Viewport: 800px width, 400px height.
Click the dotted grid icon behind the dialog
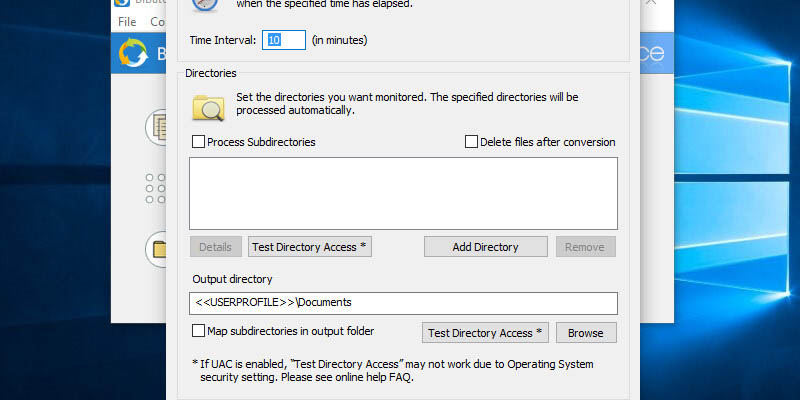[x=156, y=187]
